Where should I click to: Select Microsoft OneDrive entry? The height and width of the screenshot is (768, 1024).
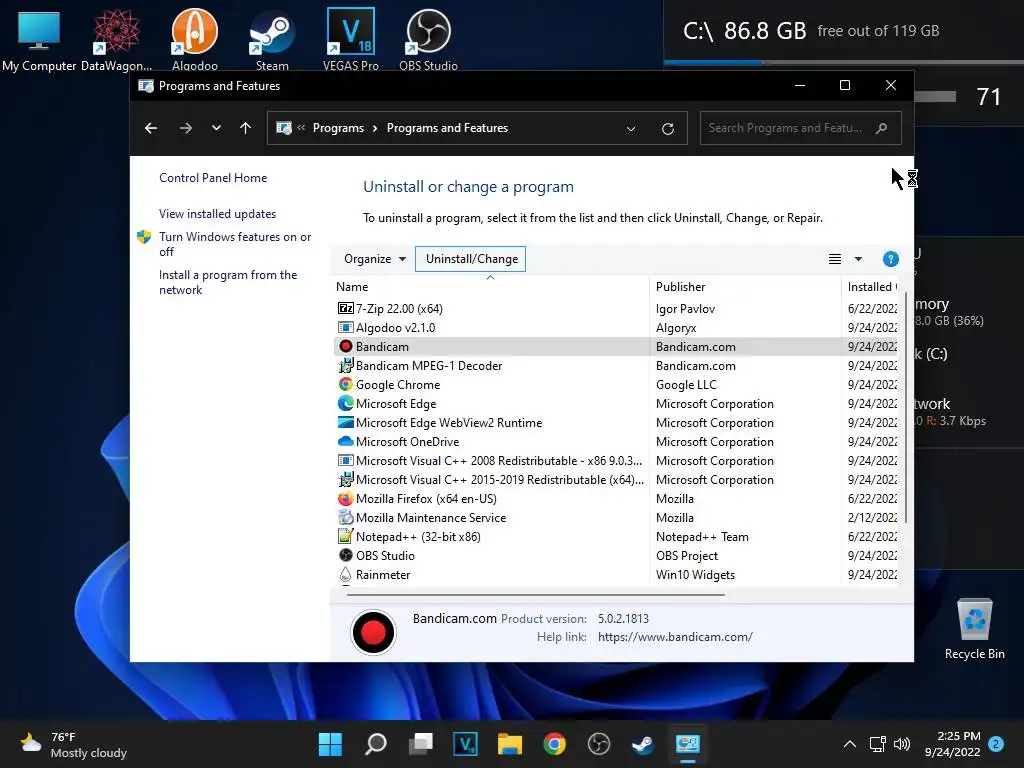[x=616, y=441]
